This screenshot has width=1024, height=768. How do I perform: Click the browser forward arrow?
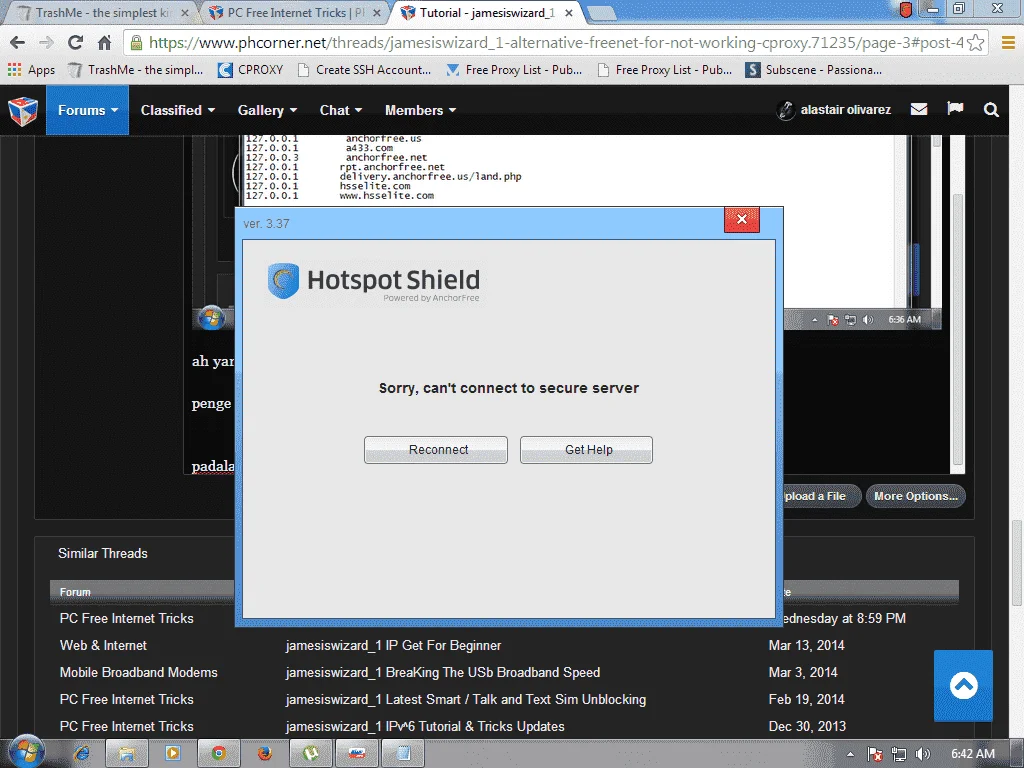point(46,42)
